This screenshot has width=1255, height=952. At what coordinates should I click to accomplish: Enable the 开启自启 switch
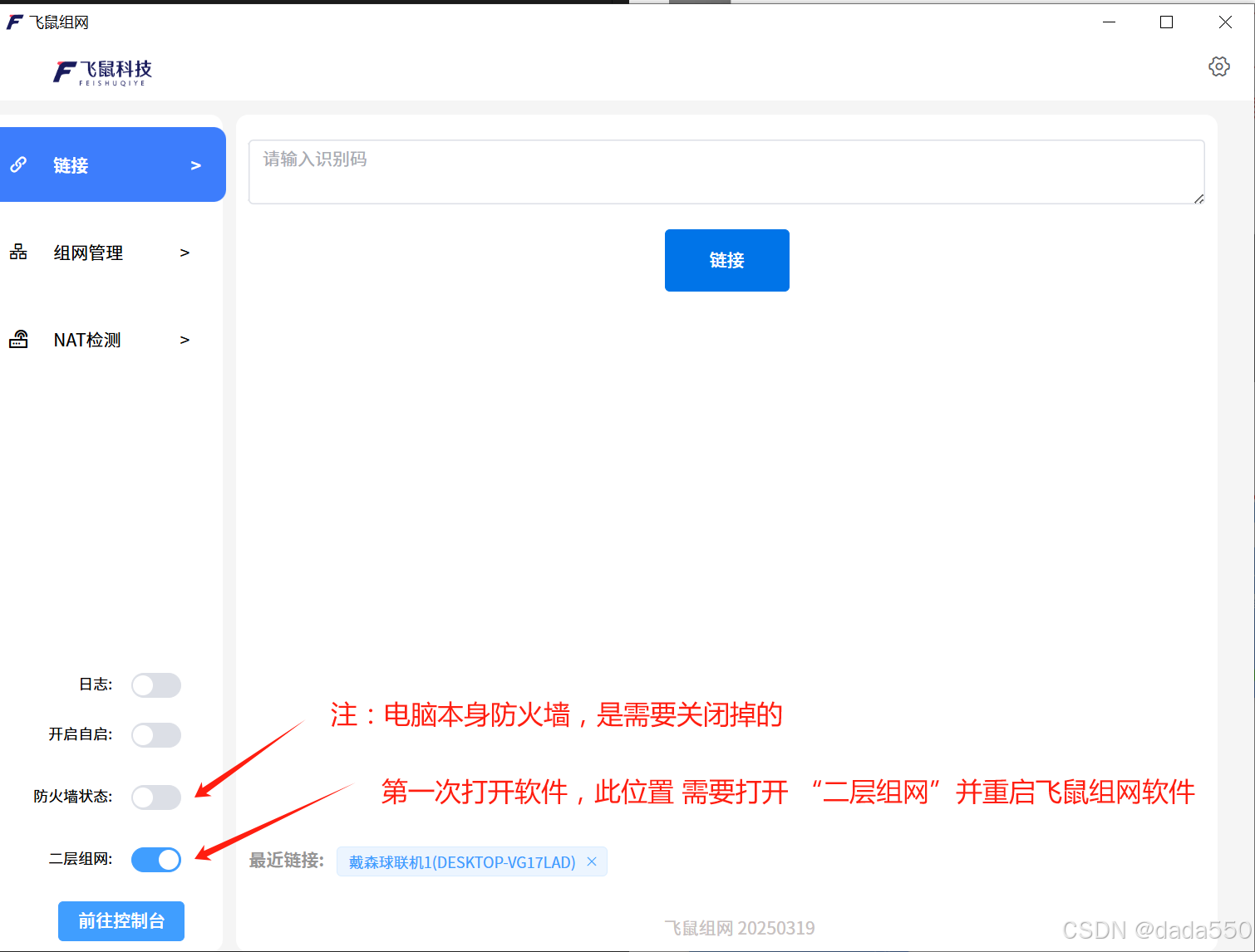coord(156,735)
